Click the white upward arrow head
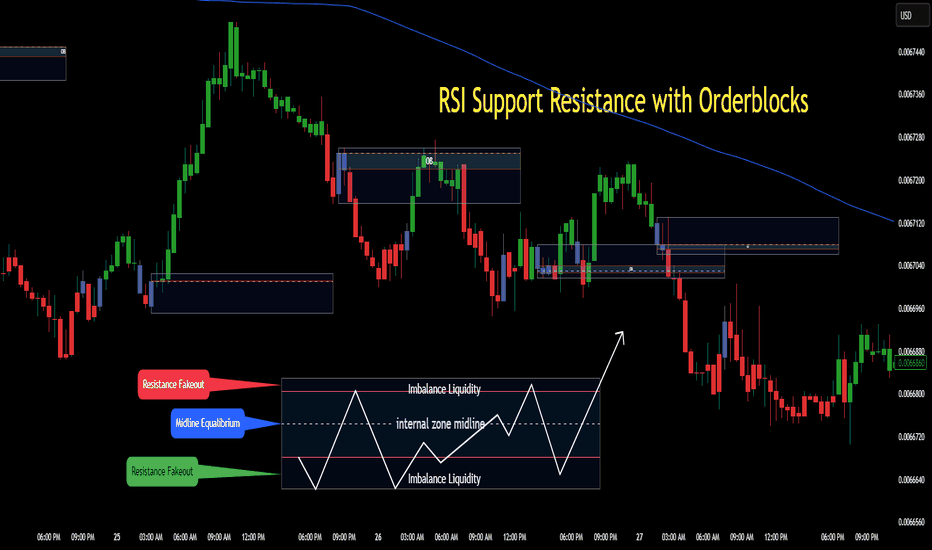The height and width of the screenshot is (550, 932). tap(620, 335)
